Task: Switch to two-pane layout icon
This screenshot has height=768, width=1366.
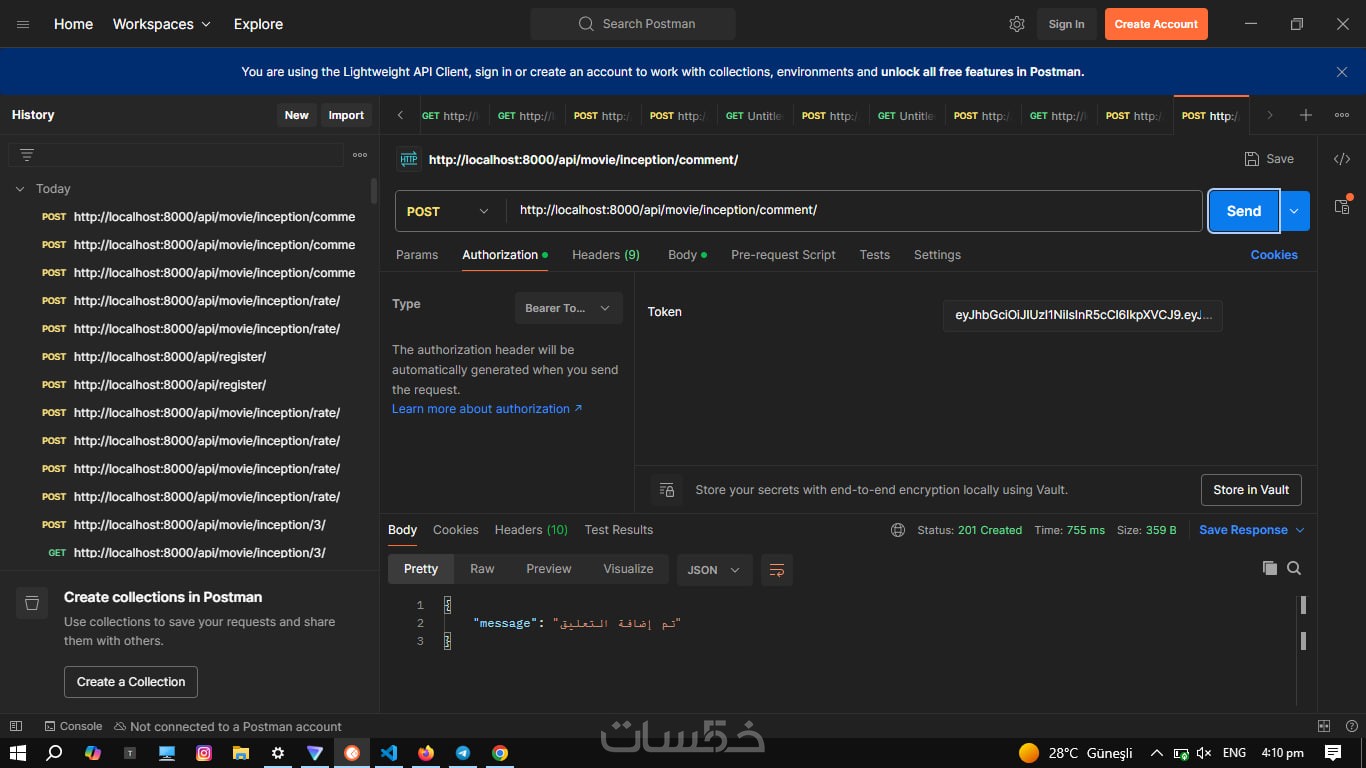Action: pos(1324,726)
